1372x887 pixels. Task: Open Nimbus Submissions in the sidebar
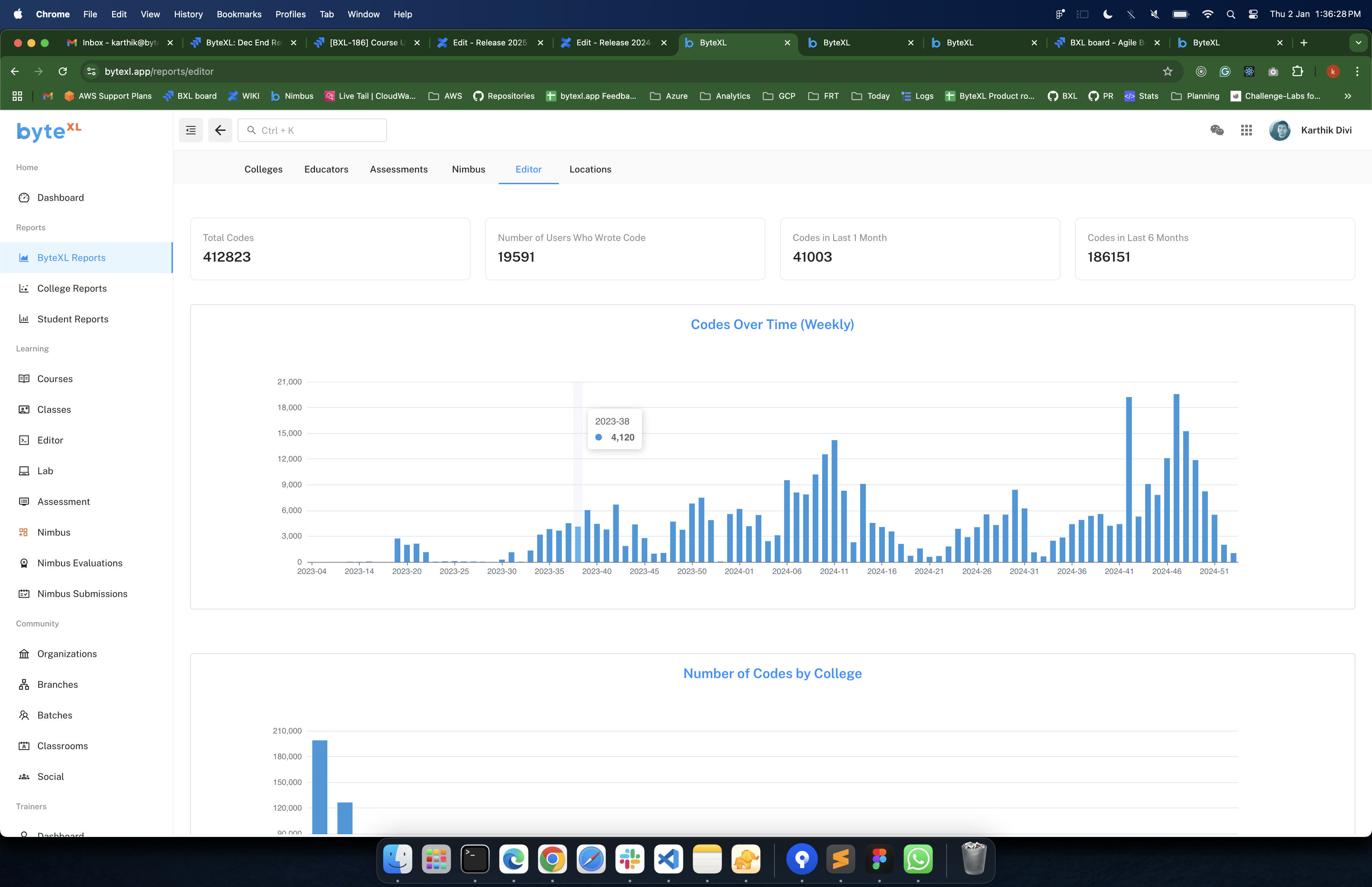click(x=82, y=594)
